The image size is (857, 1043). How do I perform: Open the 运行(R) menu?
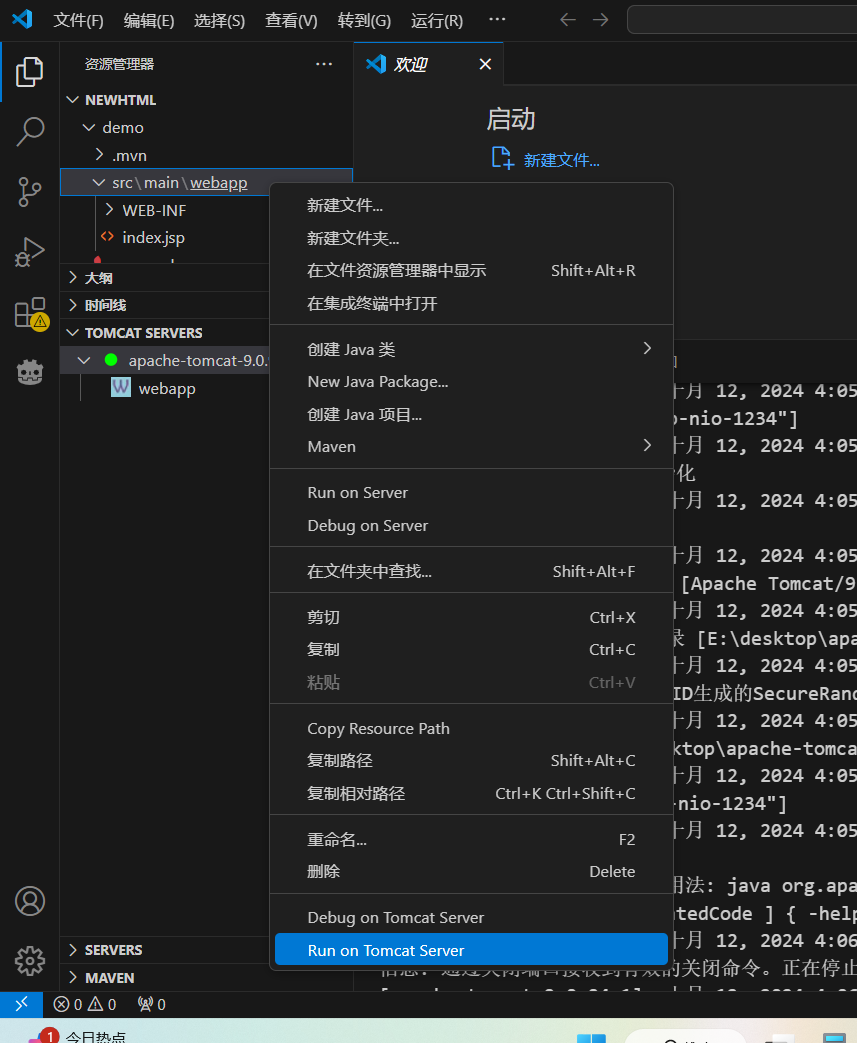pos(436,21)
